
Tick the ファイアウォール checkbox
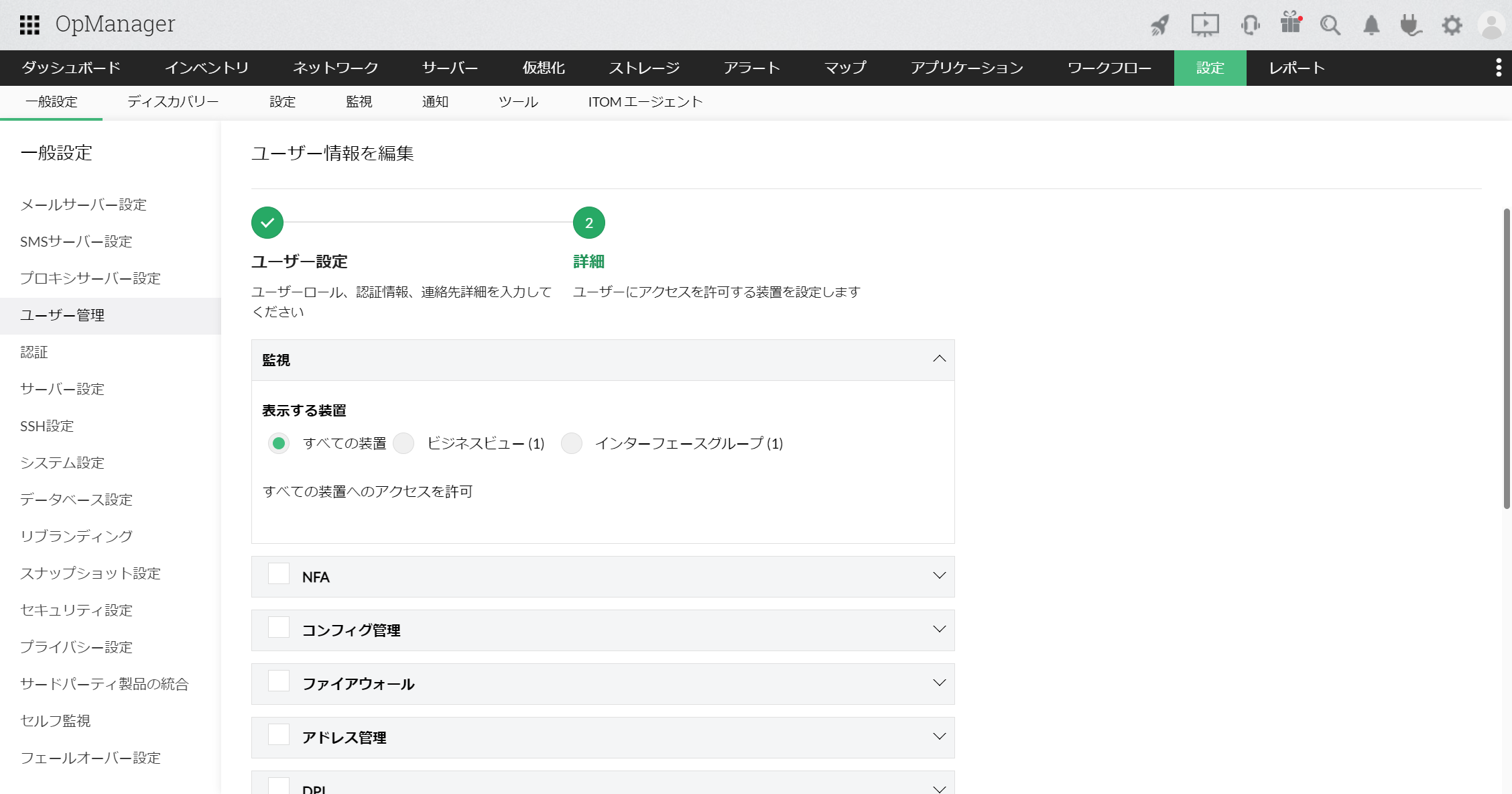pyautogui.click(x=279, y=682)
